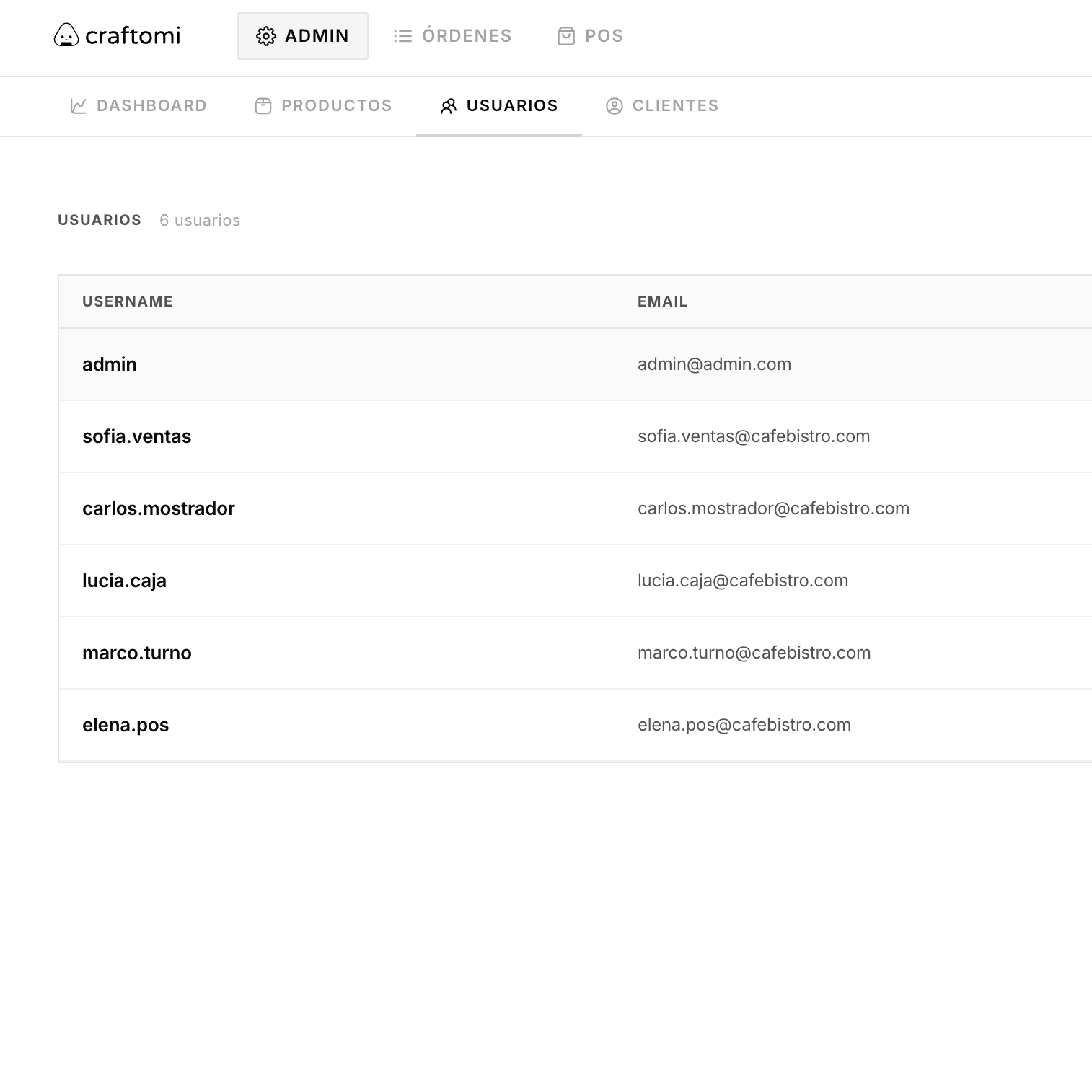Open the ADMIN section

(303, 36)
